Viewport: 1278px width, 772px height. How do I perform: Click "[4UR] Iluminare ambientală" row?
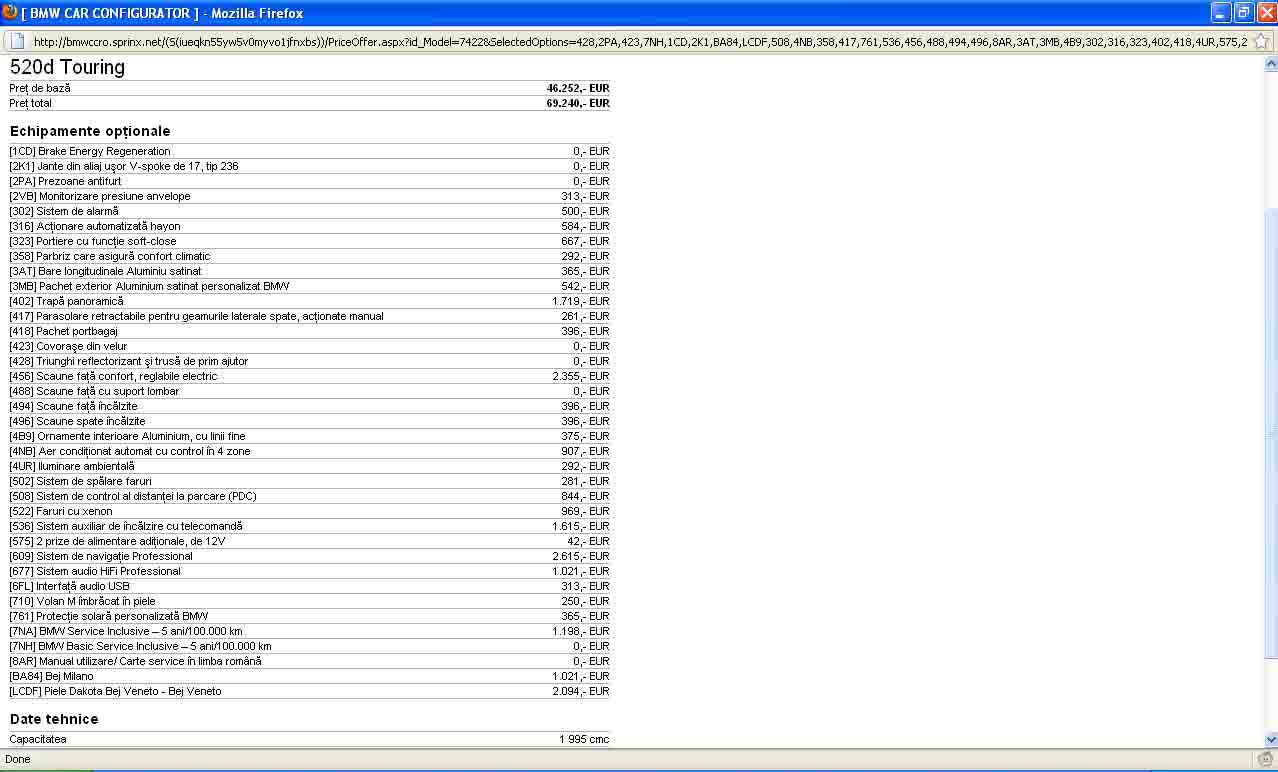[309, 466]
